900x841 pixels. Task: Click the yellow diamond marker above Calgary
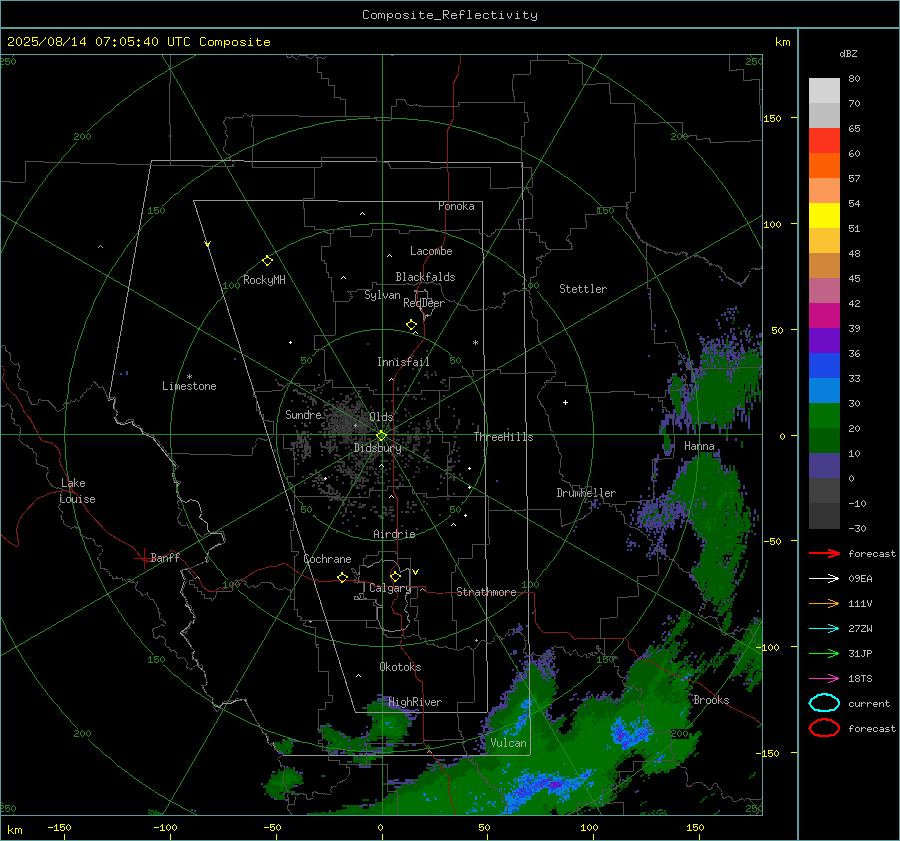click(x=395, y=576)
